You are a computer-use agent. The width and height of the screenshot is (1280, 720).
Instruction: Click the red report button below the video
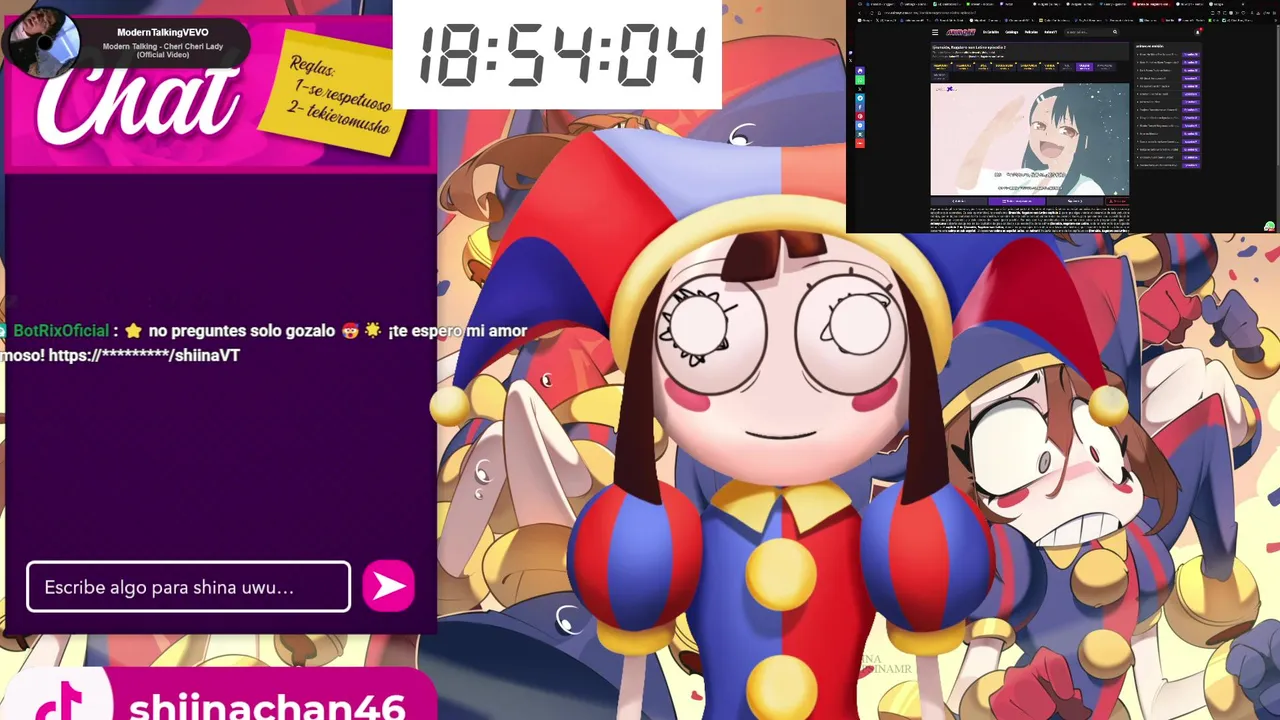(x=1117, y=201)
